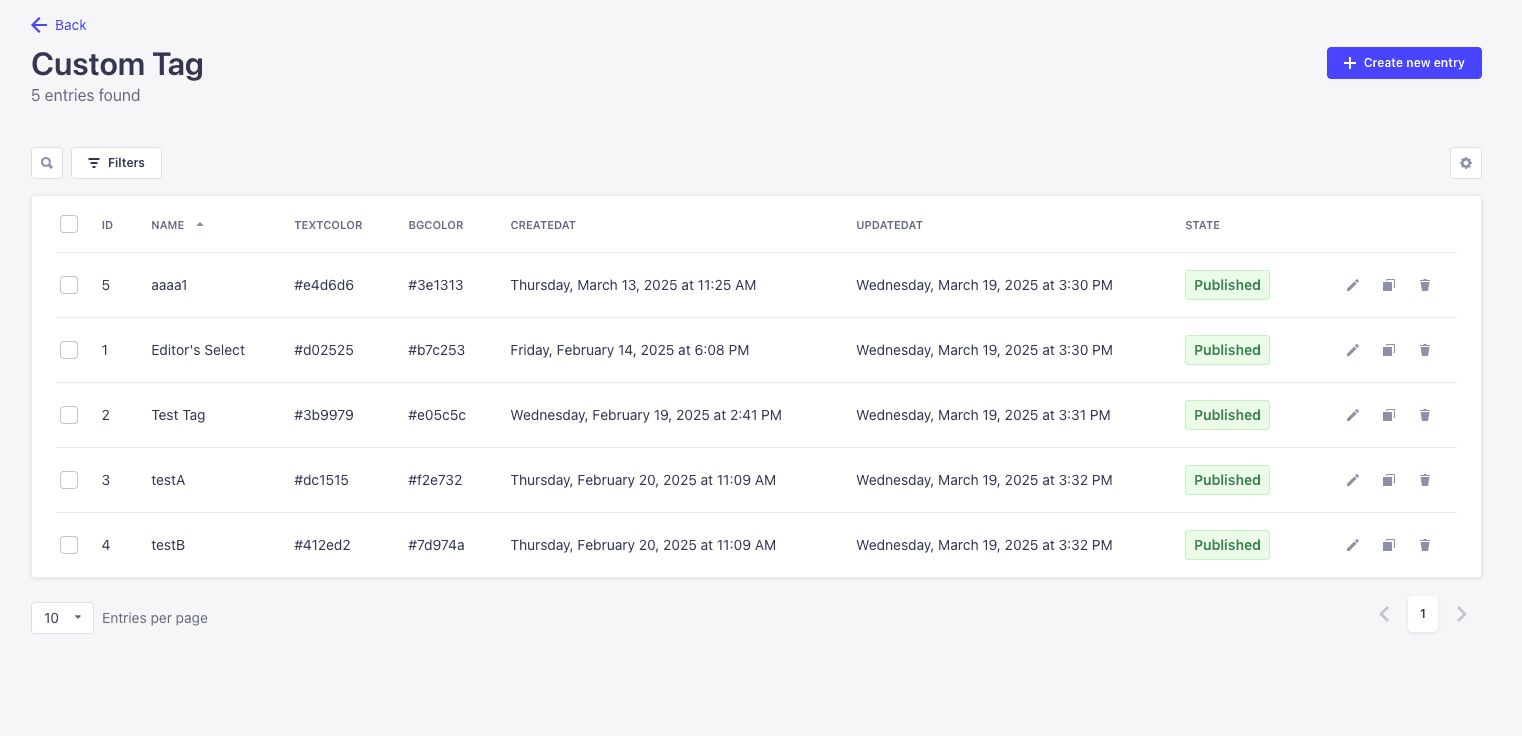The width and height of the screenshot is (1522, 736).
Task: Open the table settings gear icon
Action: coord(1466,163)
